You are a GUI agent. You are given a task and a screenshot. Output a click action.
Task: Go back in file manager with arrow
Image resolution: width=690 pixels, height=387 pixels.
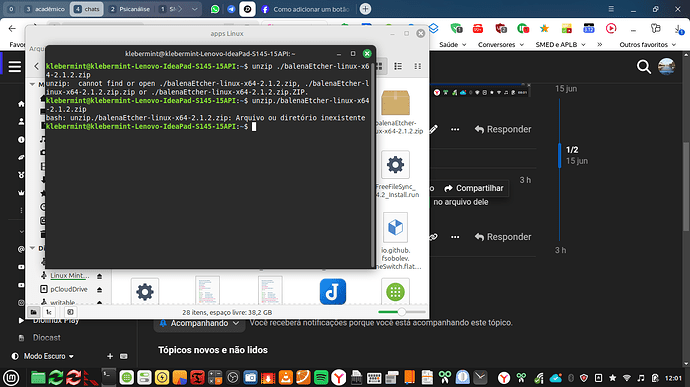click(37, 66)
